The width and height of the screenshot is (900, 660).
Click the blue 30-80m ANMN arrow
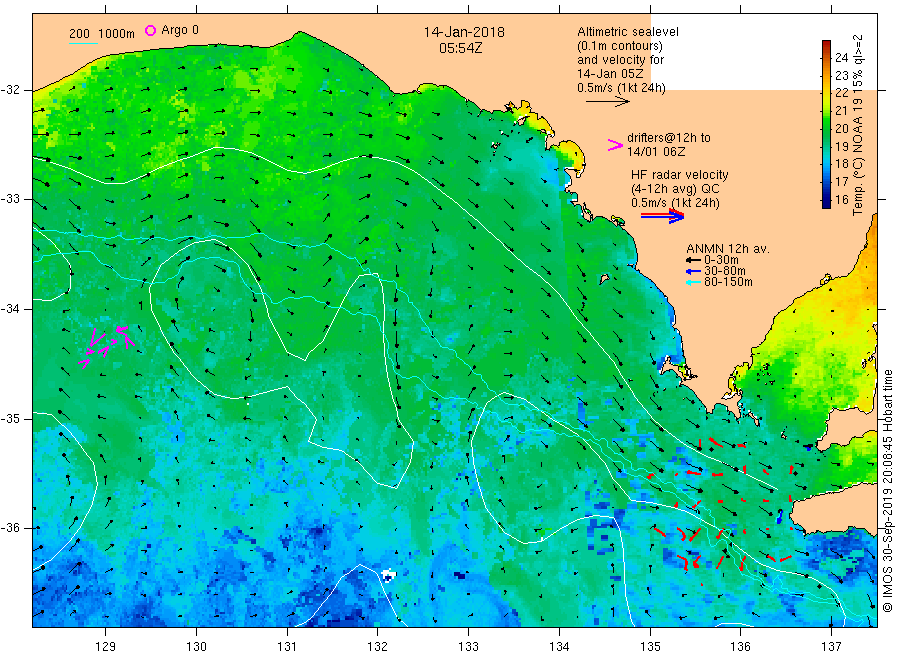click(x=693, y=271)
